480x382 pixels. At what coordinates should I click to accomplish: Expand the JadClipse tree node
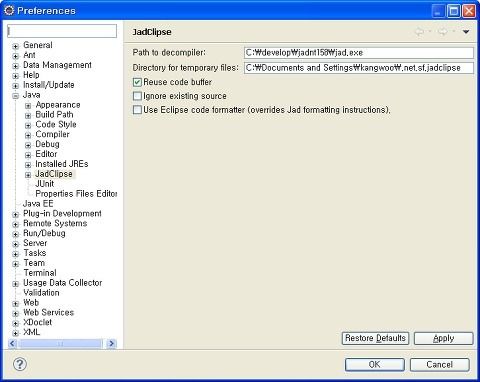28,175
